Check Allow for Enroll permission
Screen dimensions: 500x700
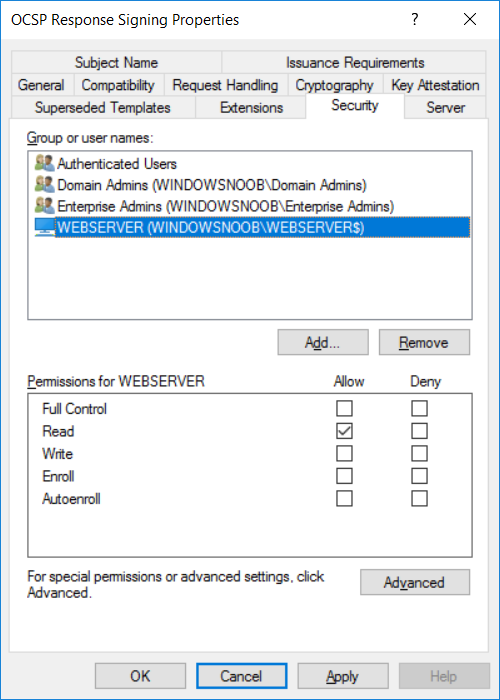344,476
